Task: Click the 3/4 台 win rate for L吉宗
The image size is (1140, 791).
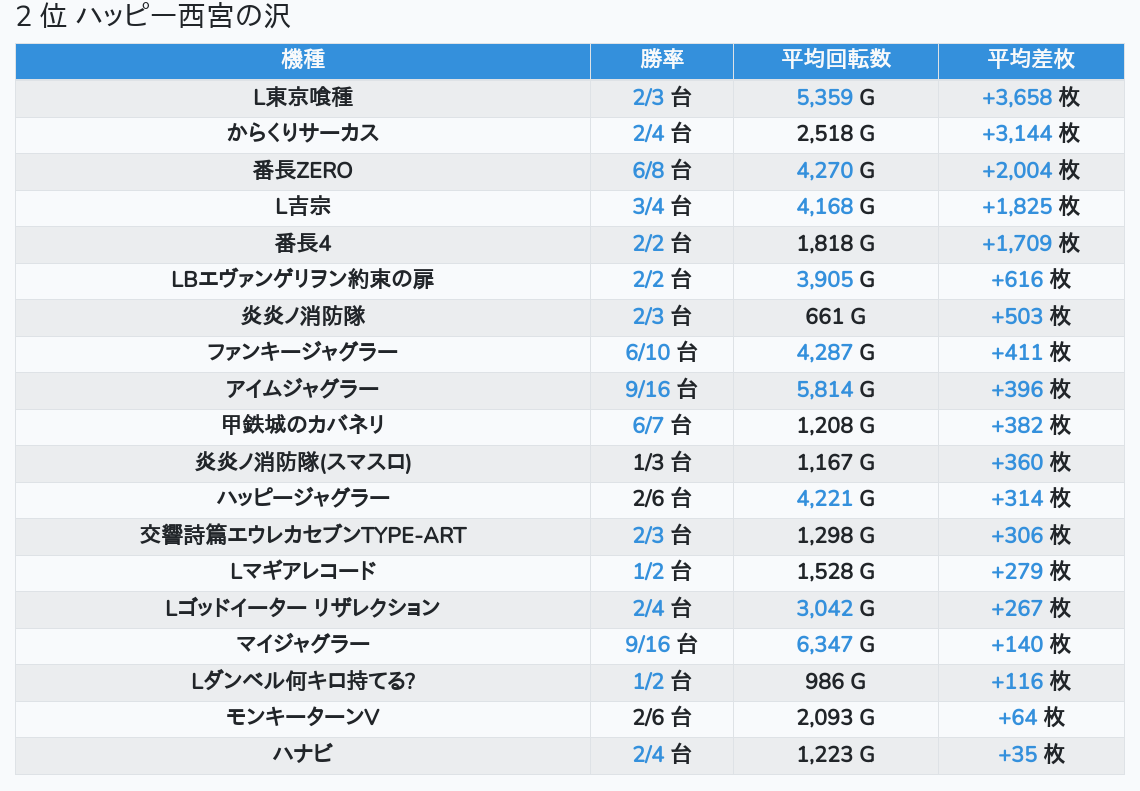Action: click(662, 207)
